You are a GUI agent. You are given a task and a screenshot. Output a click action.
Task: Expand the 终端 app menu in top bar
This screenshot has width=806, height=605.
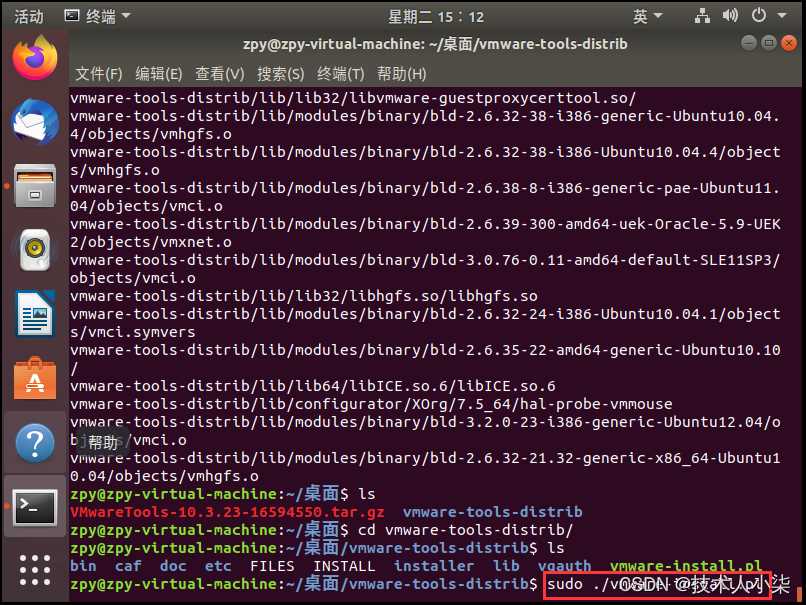point(97,16)
